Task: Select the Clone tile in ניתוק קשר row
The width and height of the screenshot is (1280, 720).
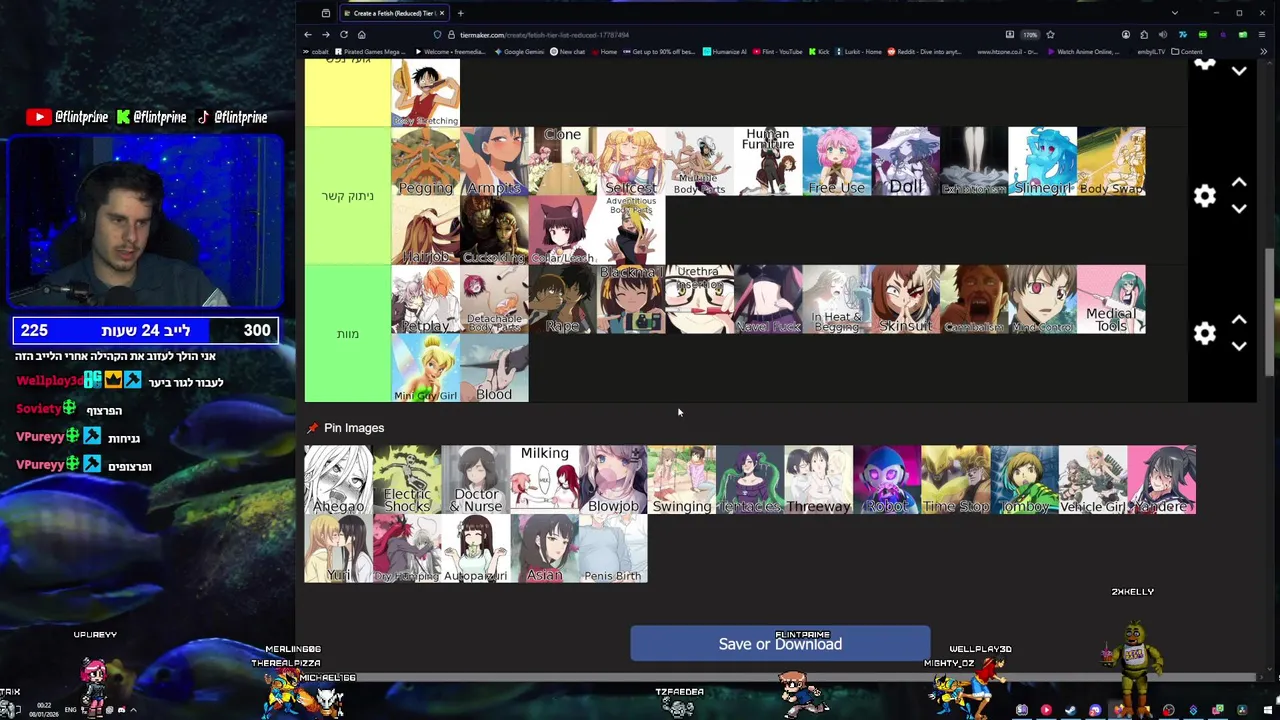Action: 563,161
